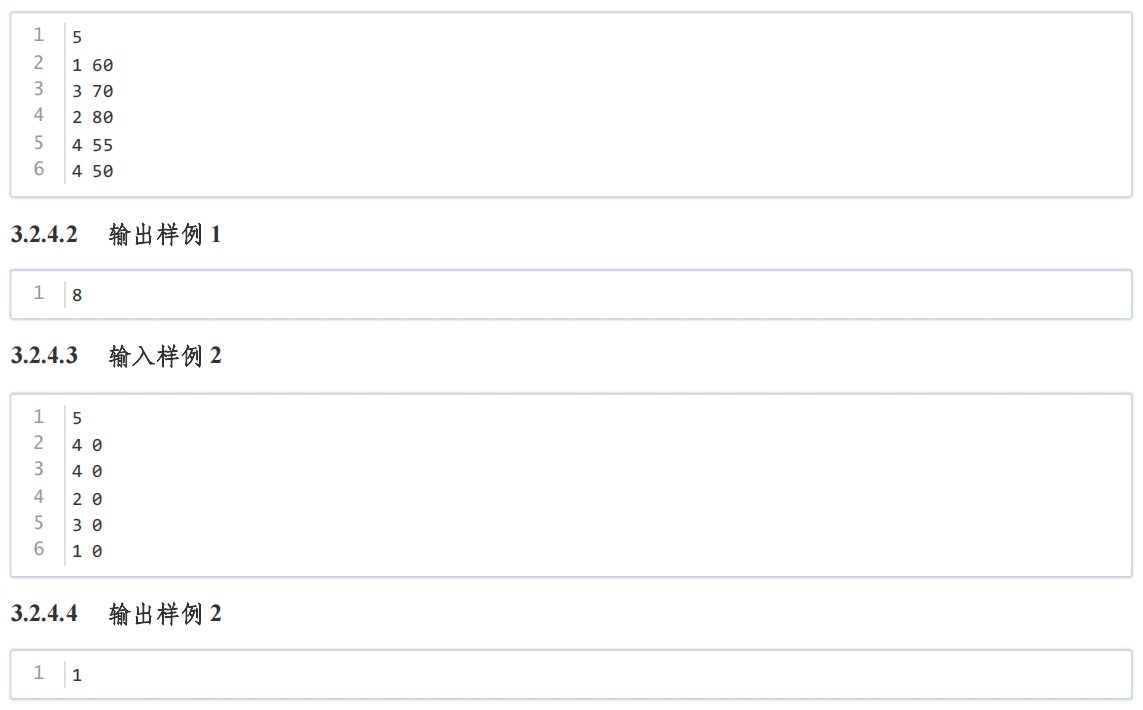The height and width of the screenshot is (710, 1143).
Task: Click the line "1 60" in first code block
Action: tap(93, 66)
